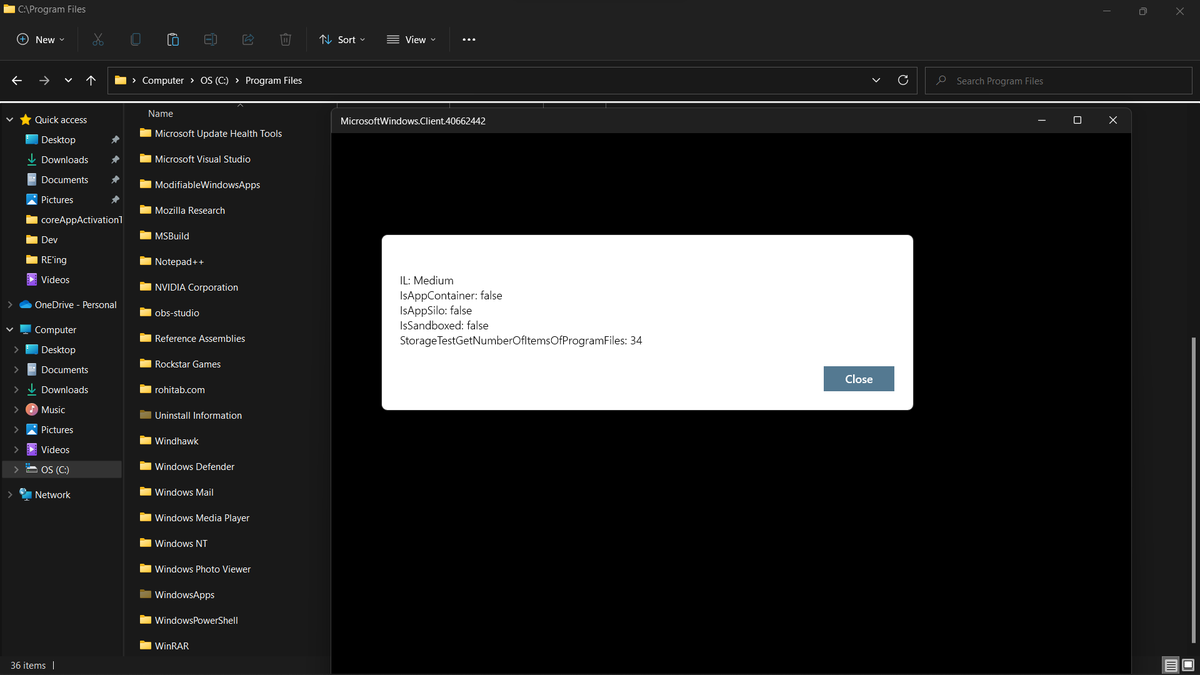Open the View dropdown
This screenshot has width=1200, height=675.
point(411,40)
